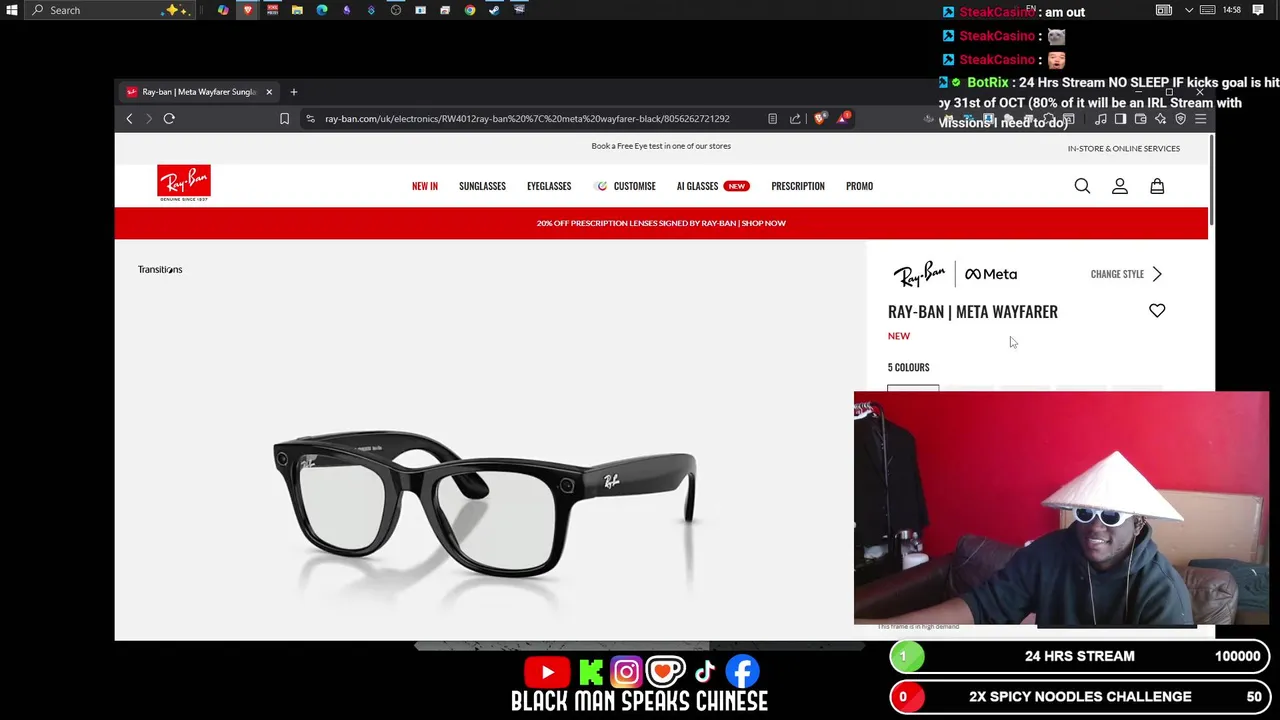The image size is (1280, 720).
Task: Click the streamer webcam overlay
Action: click(1061, 508)
